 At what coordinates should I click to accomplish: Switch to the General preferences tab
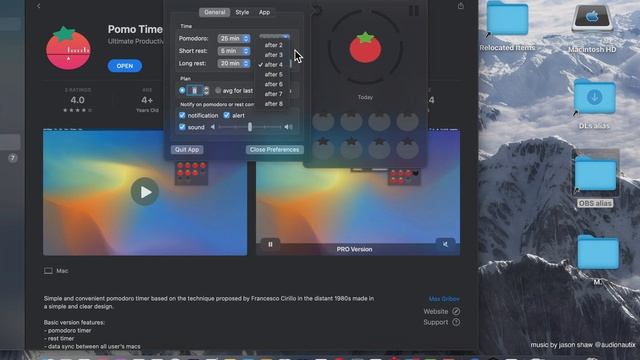(215, 12)
